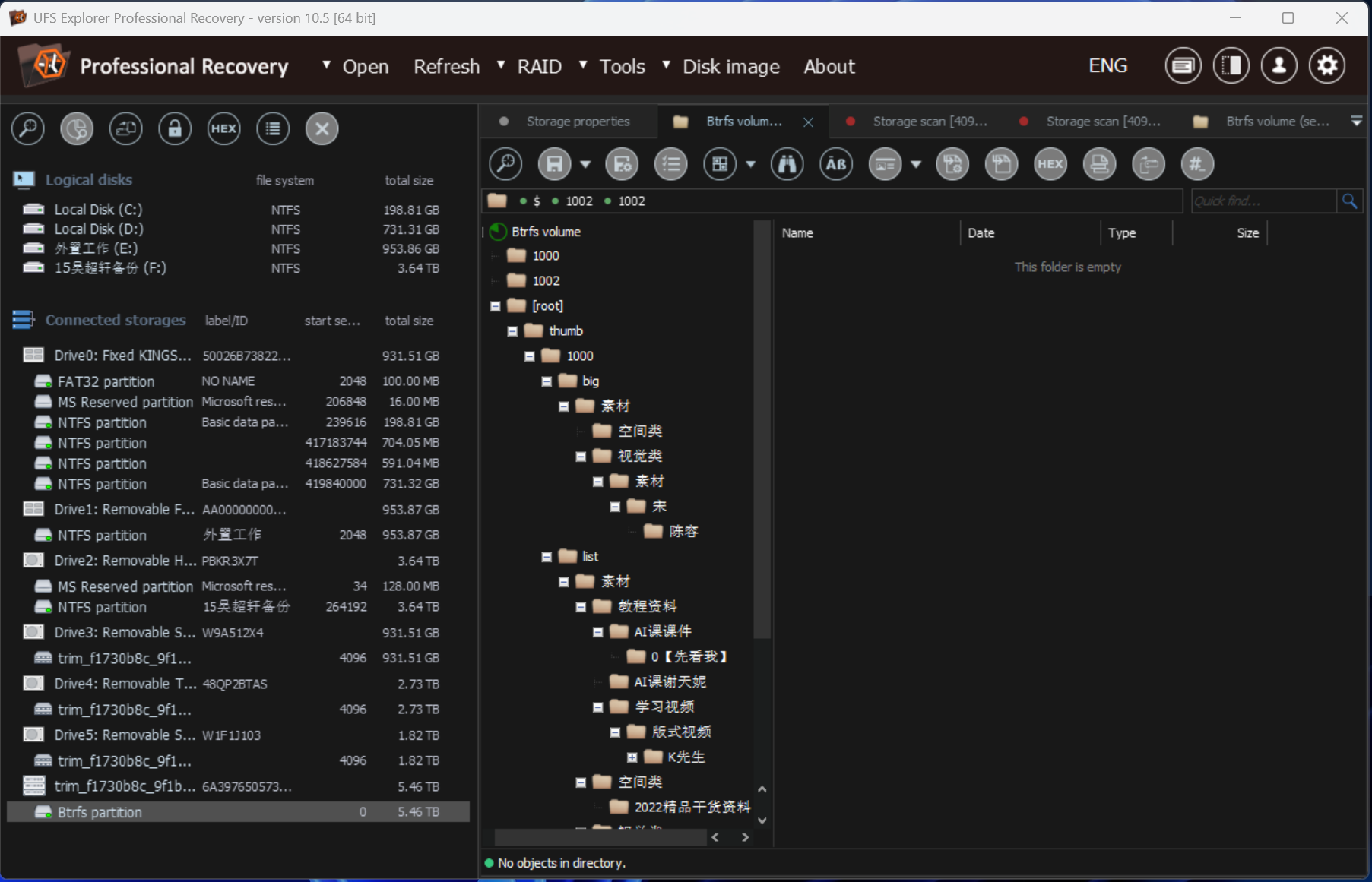Image resolution: width=1372 pixels, height=882 pixels.
Task: Collapse the thumb folder node
Action: 512,331
